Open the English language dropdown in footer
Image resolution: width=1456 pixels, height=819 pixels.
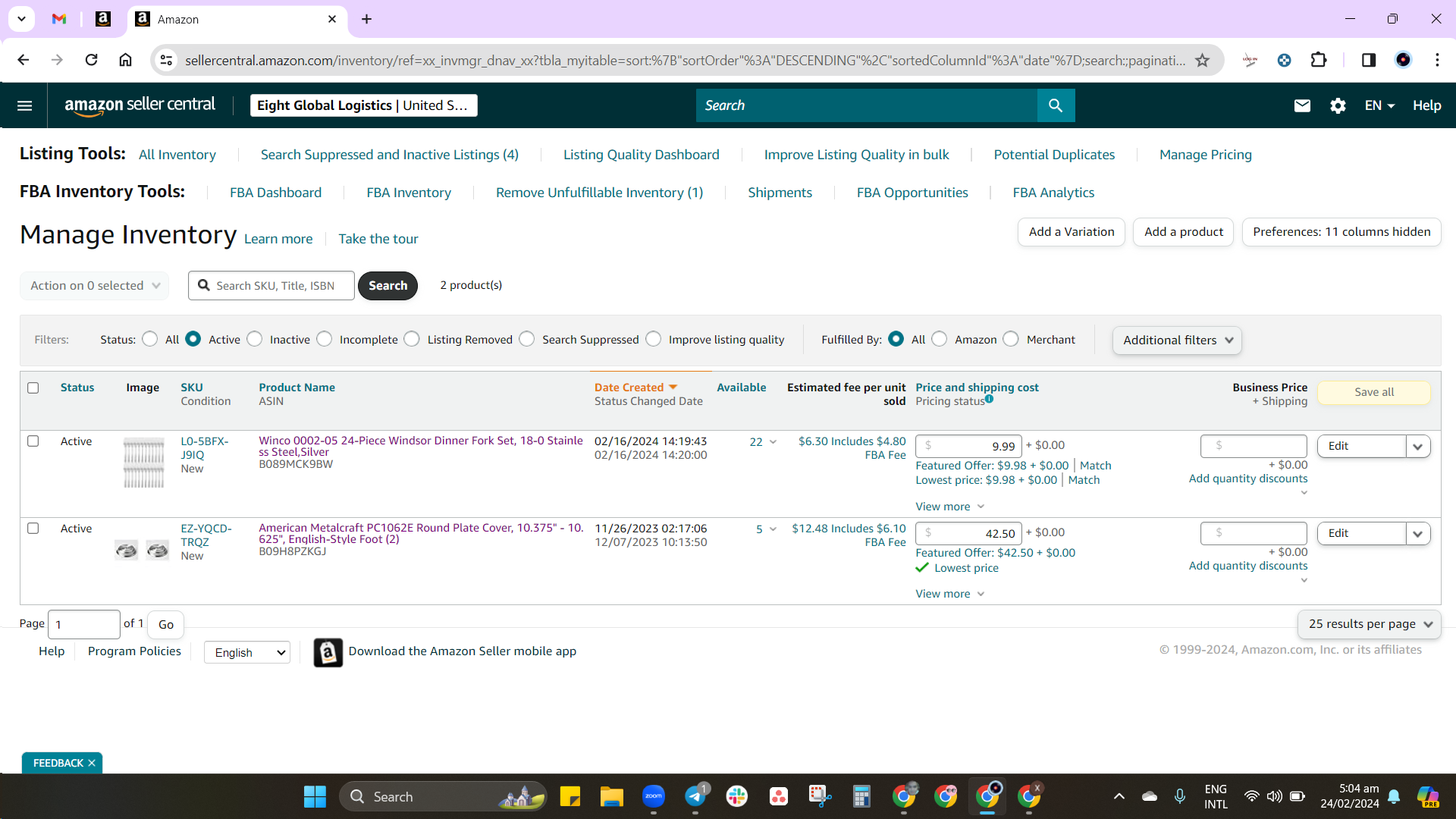tap(247, 652)
